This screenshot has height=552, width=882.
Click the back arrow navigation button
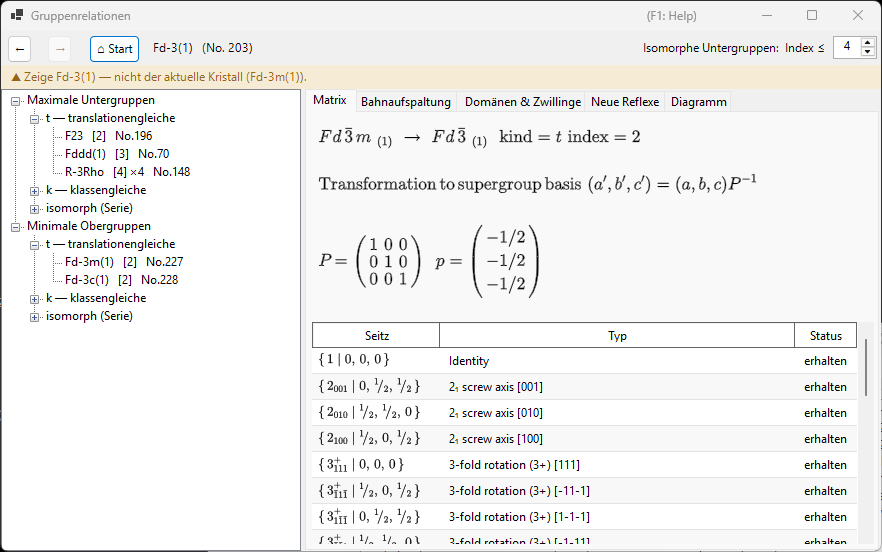coord(20,50)
